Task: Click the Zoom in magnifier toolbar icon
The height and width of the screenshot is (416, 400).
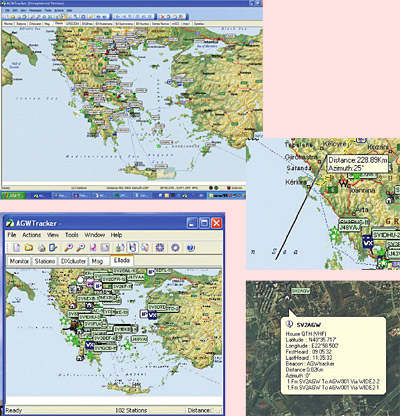Action: pyautogui.click(x=69, y=248)
